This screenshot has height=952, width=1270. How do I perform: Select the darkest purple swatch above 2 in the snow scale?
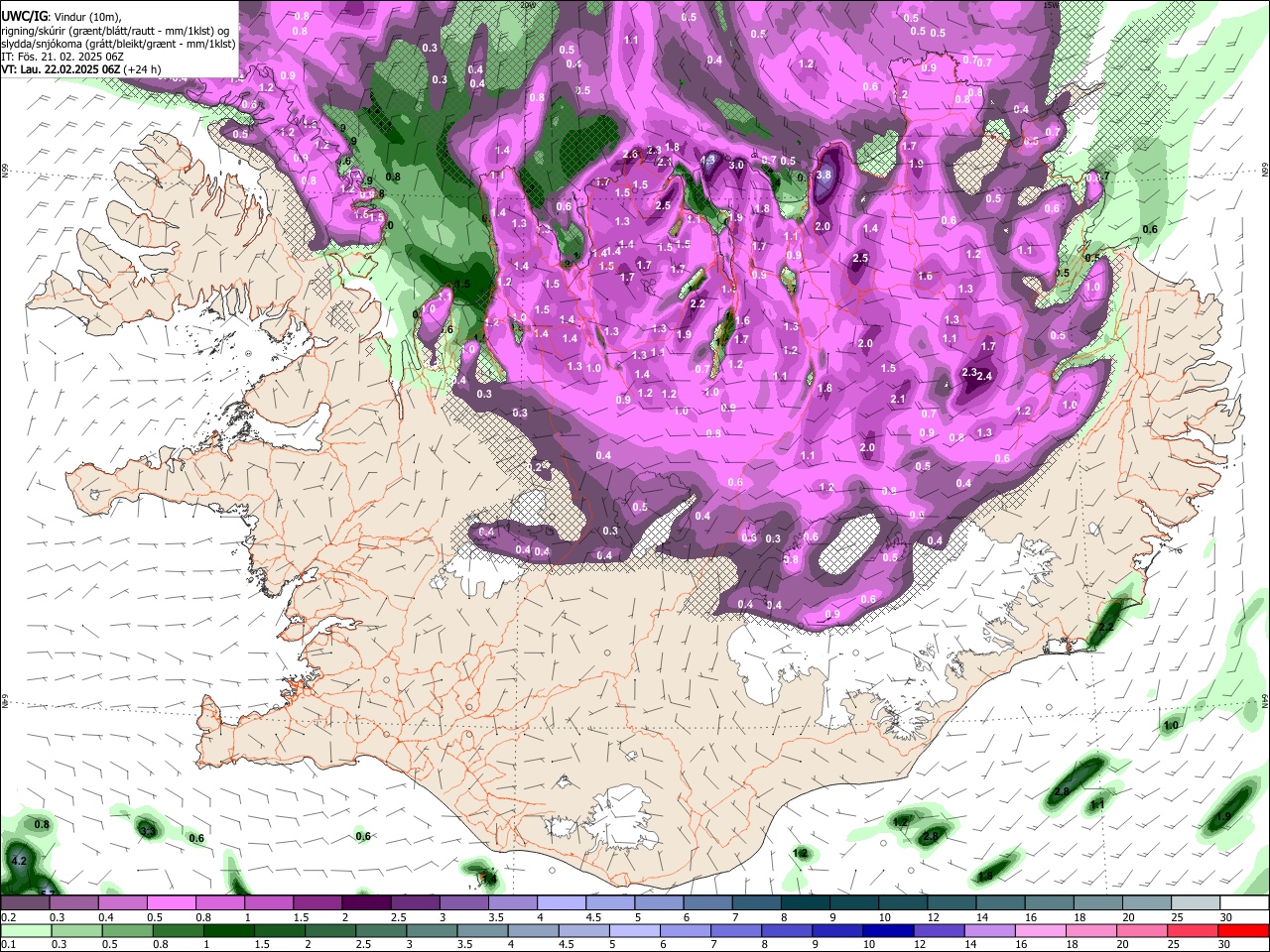pyautogui.click(x=366, y=903)
